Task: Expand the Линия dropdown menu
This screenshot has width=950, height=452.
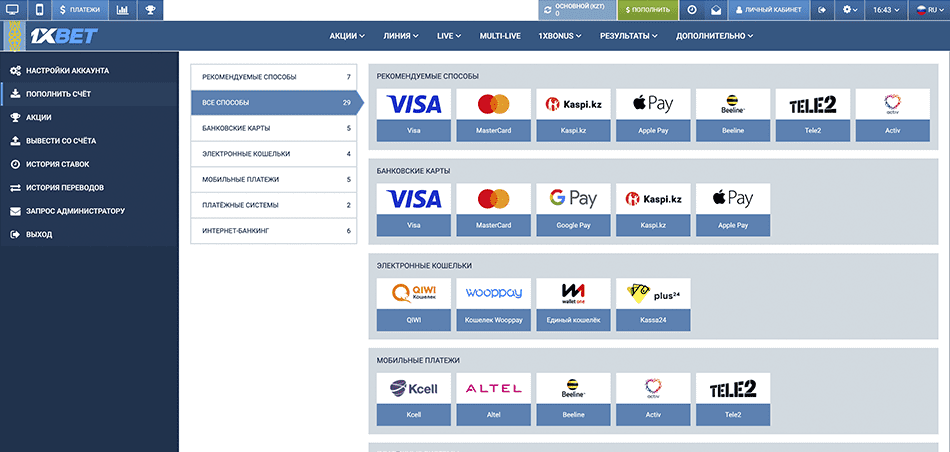Action: coord(400,36)
